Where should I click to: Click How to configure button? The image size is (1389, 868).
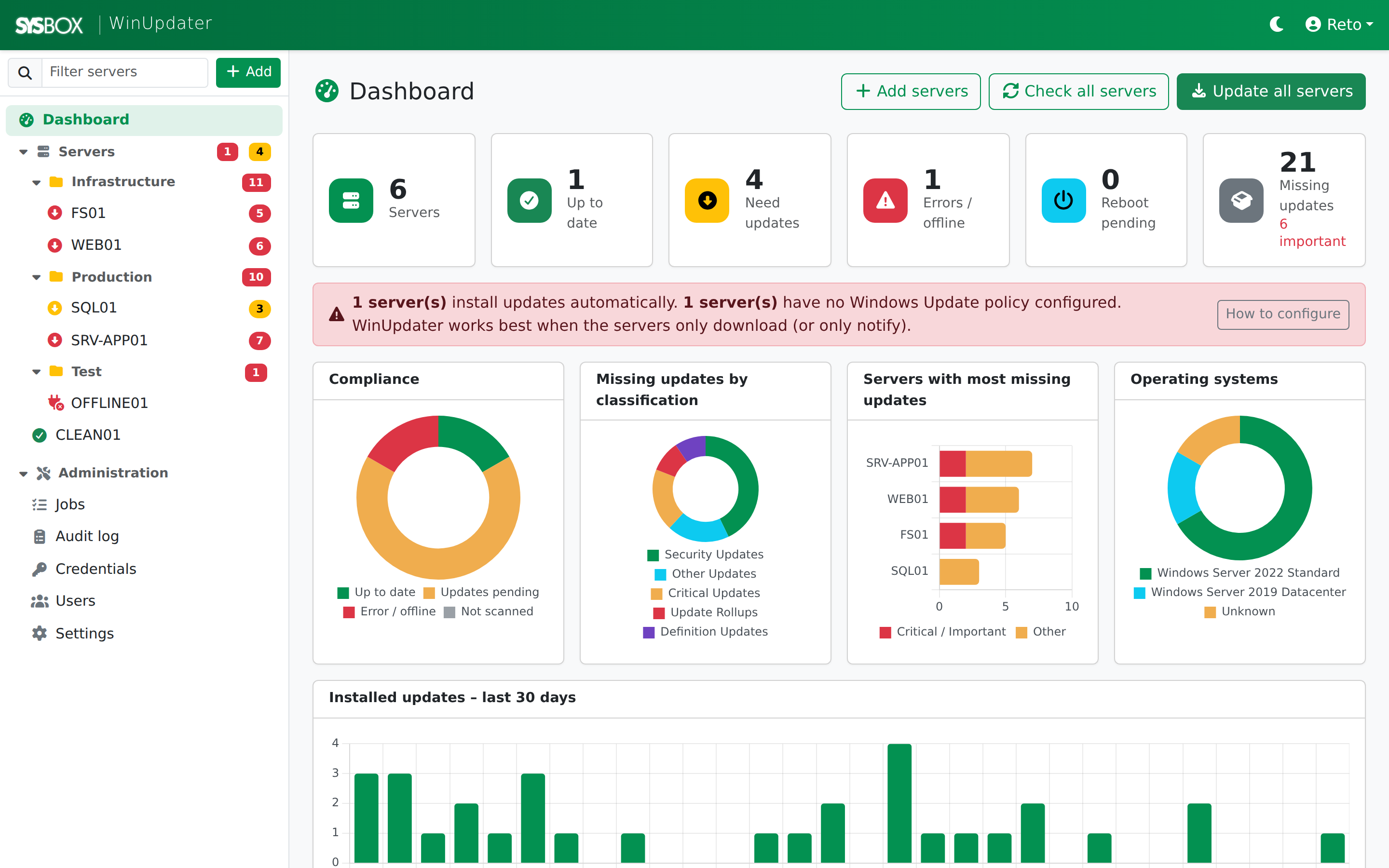coord(1283,314)
